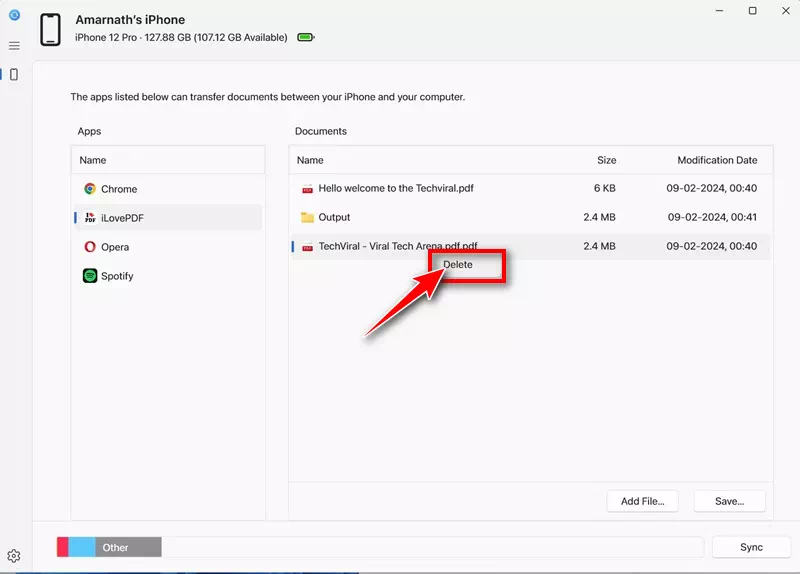Image resolution: width=800 pixels, height=574 pixels.
Task: Select iLovePDF in the Apps list
Action: coord(168,218)
